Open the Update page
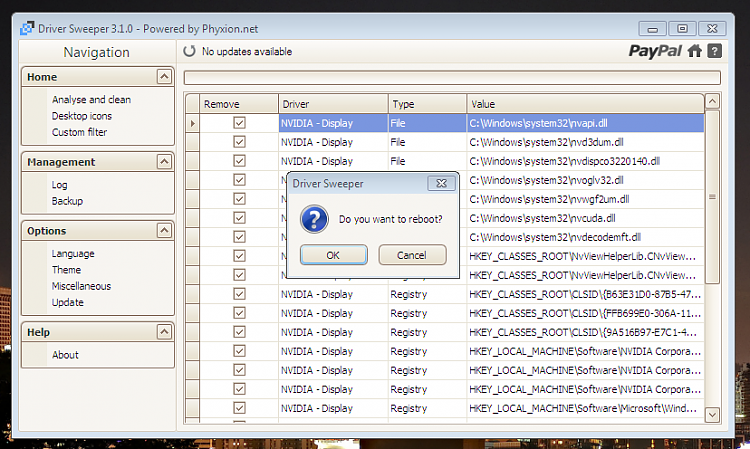The image size is (750, 449). (68, 302)
